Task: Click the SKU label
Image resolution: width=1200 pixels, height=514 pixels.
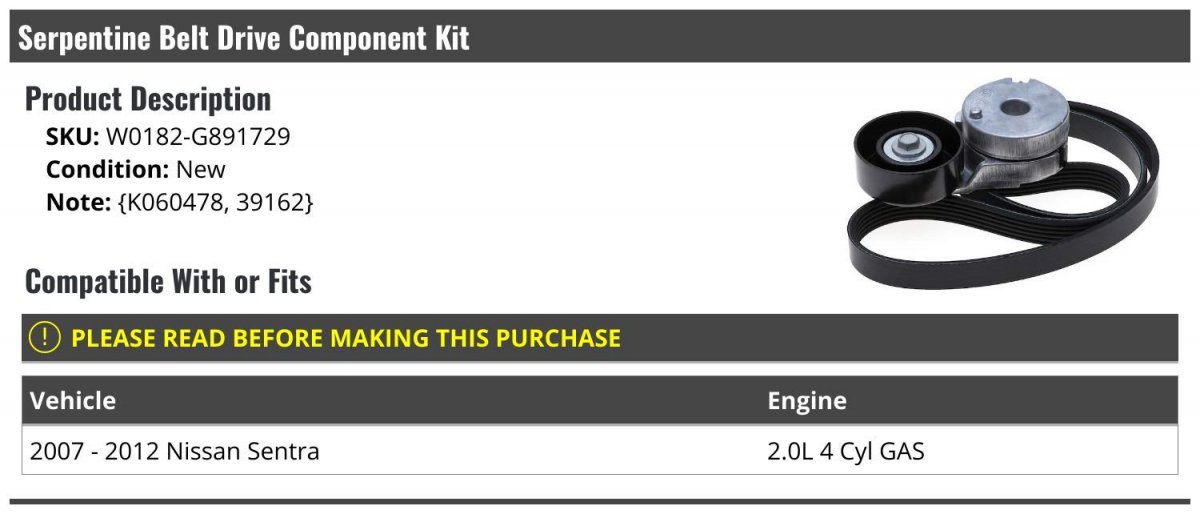Action: click(73, 137)
